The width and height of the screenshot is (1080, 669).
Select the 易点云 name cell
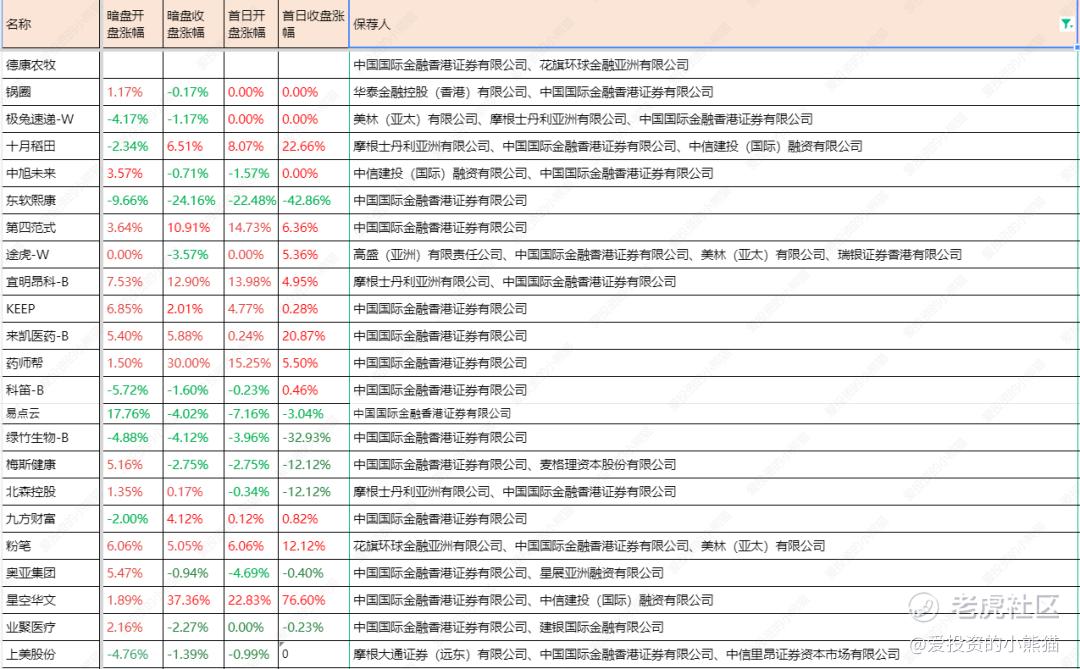pos(52,413)
